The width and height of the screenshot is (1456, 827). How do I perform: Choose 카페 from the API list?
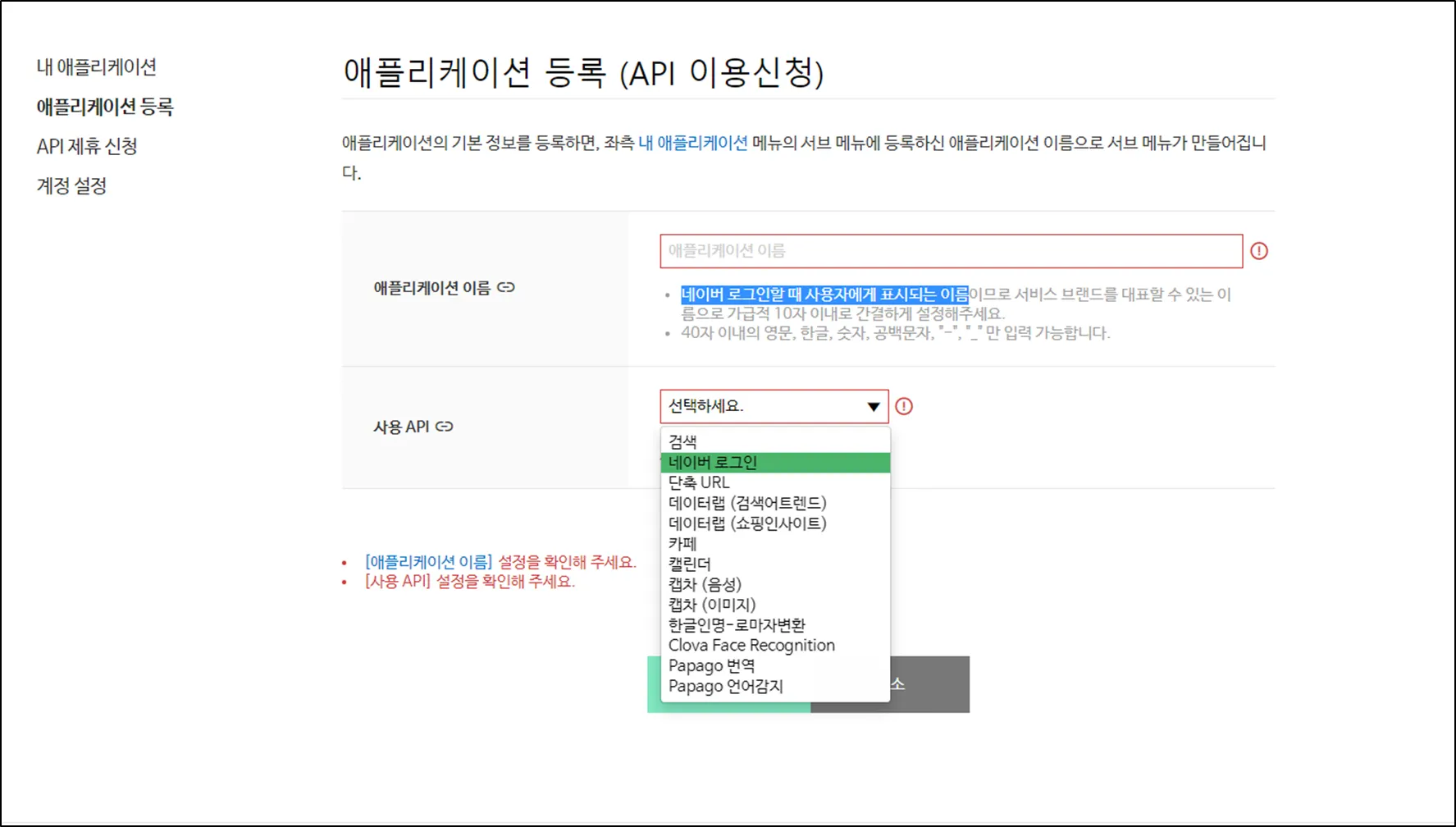click(775, 544)
